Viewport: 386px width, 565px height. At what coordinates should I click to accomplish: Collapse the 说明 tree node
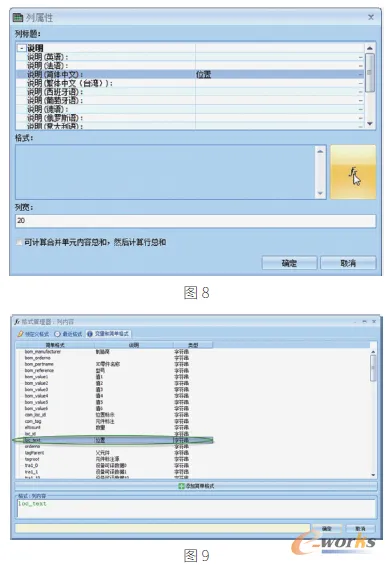22,48
